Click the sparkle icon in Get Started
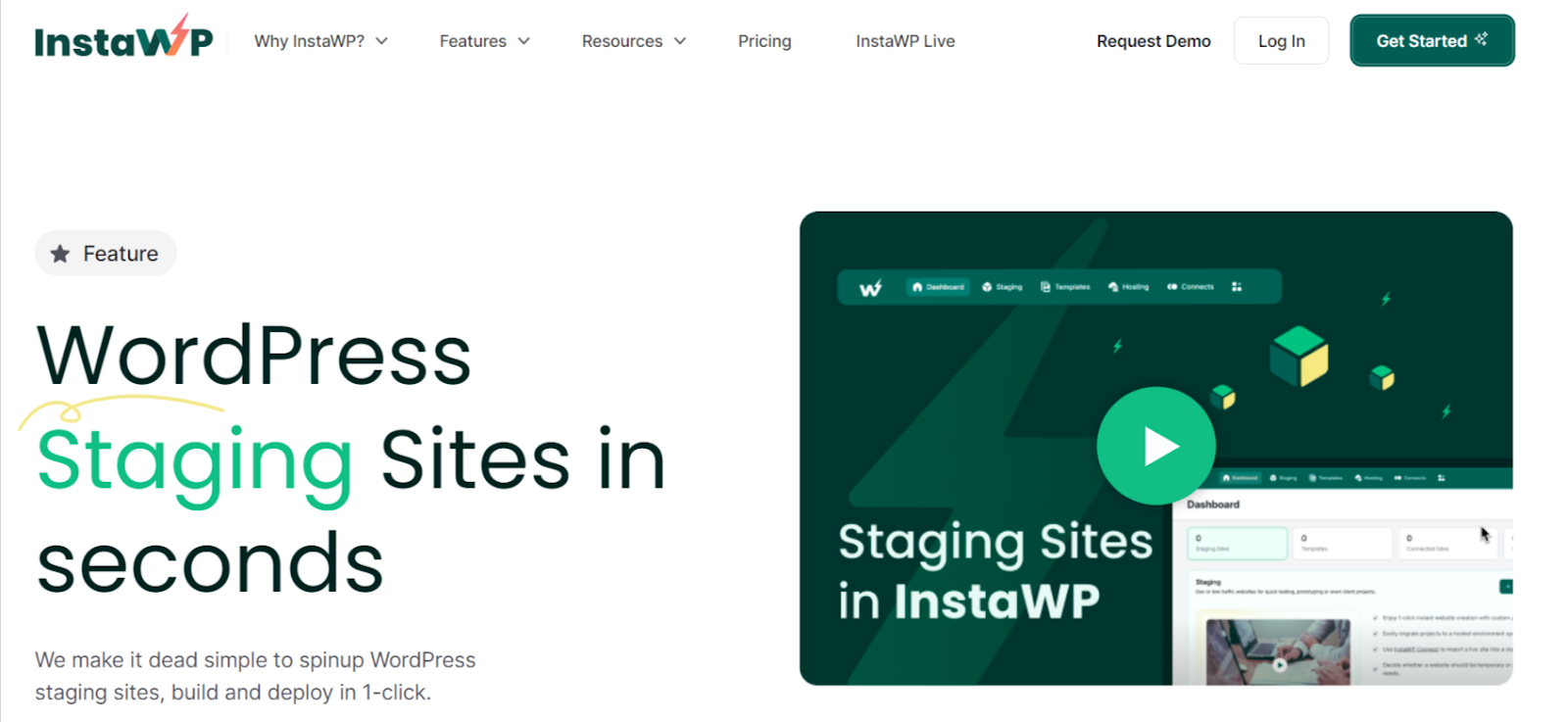1568x722 pixels. pos(1481,39)
